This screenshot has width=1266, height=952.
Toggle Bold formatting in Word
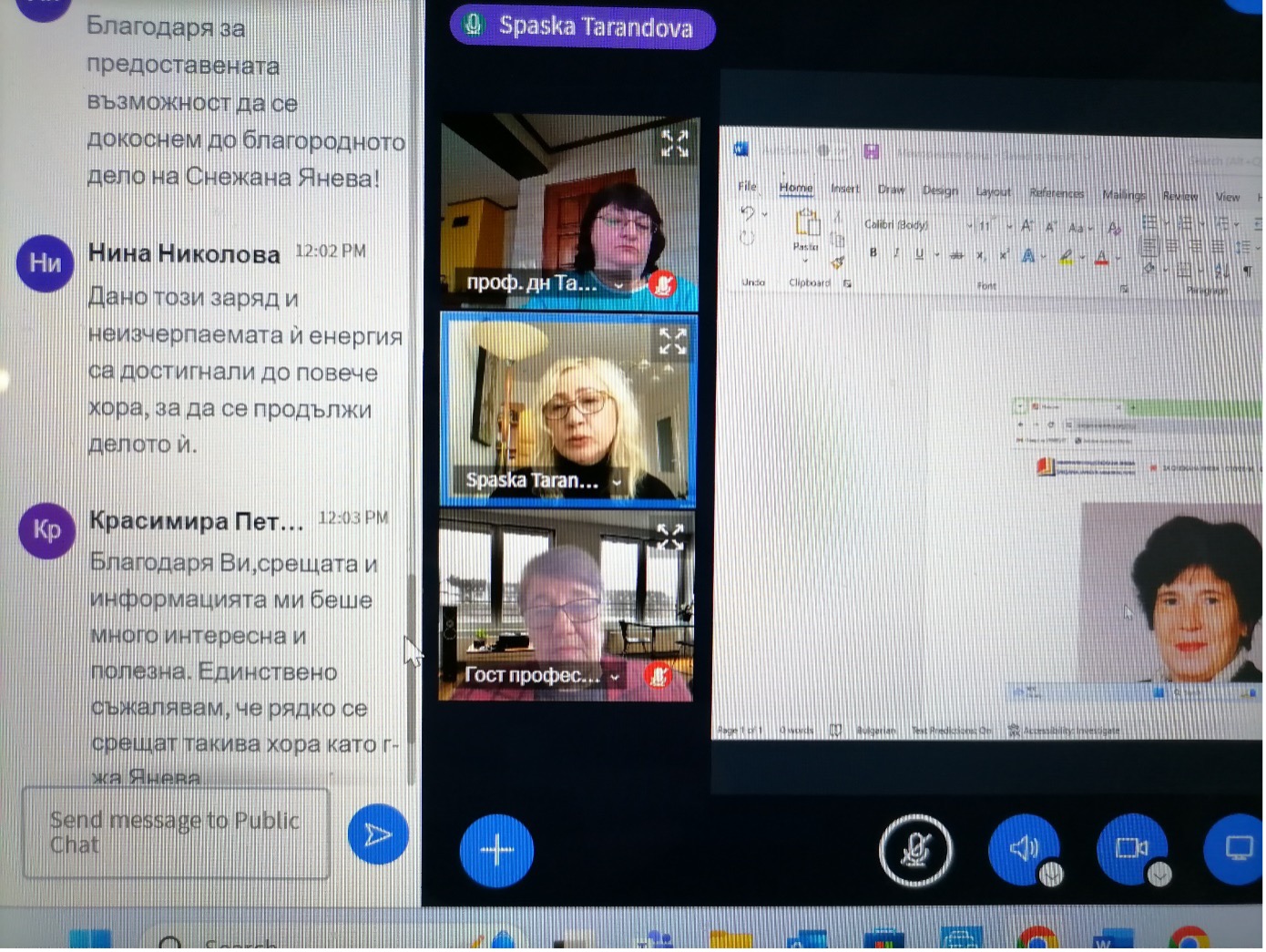[x=873, y=252]
